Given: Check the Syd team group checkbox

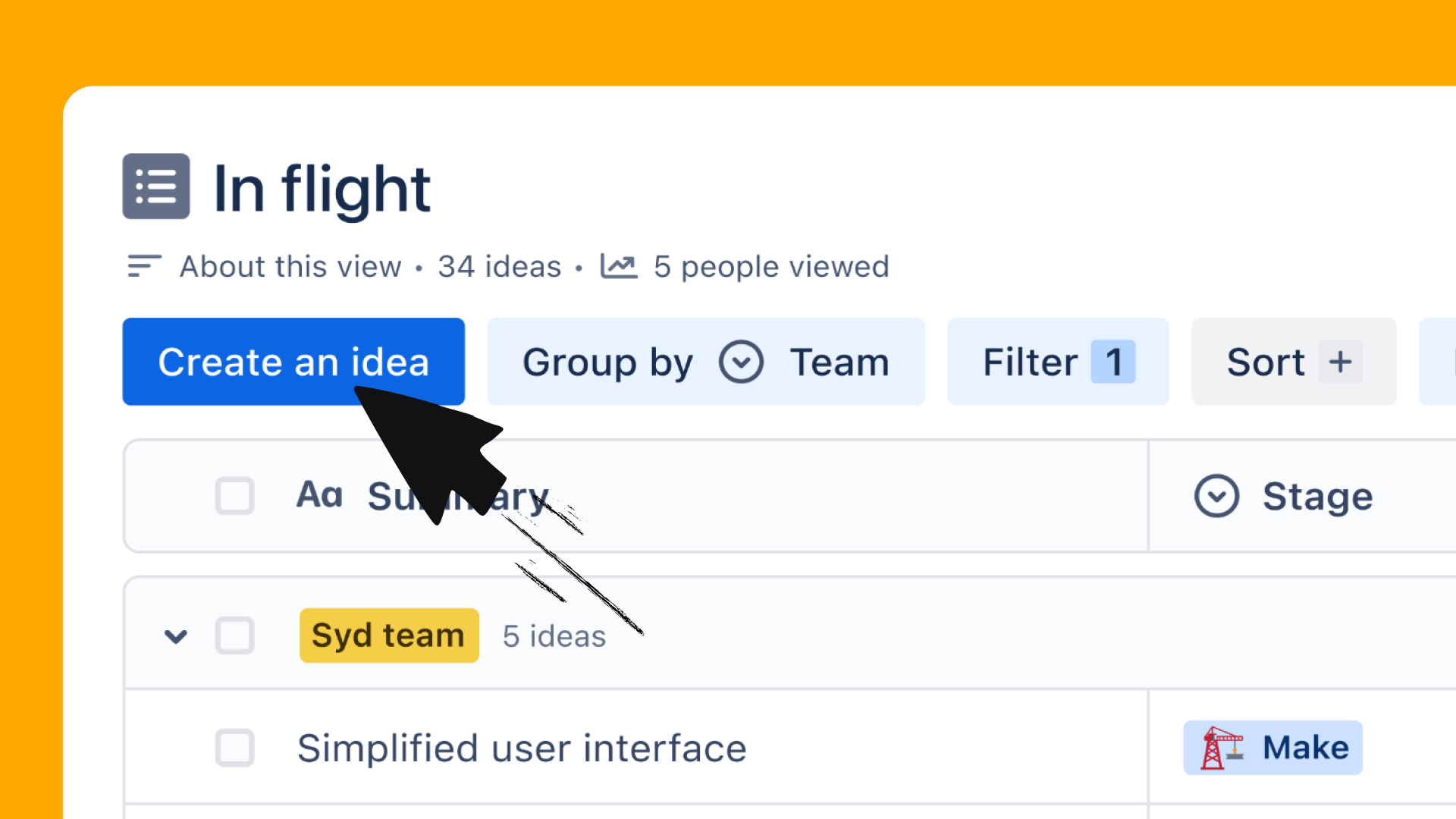Looking at the screenshot, I should click(x=234, y=635).
